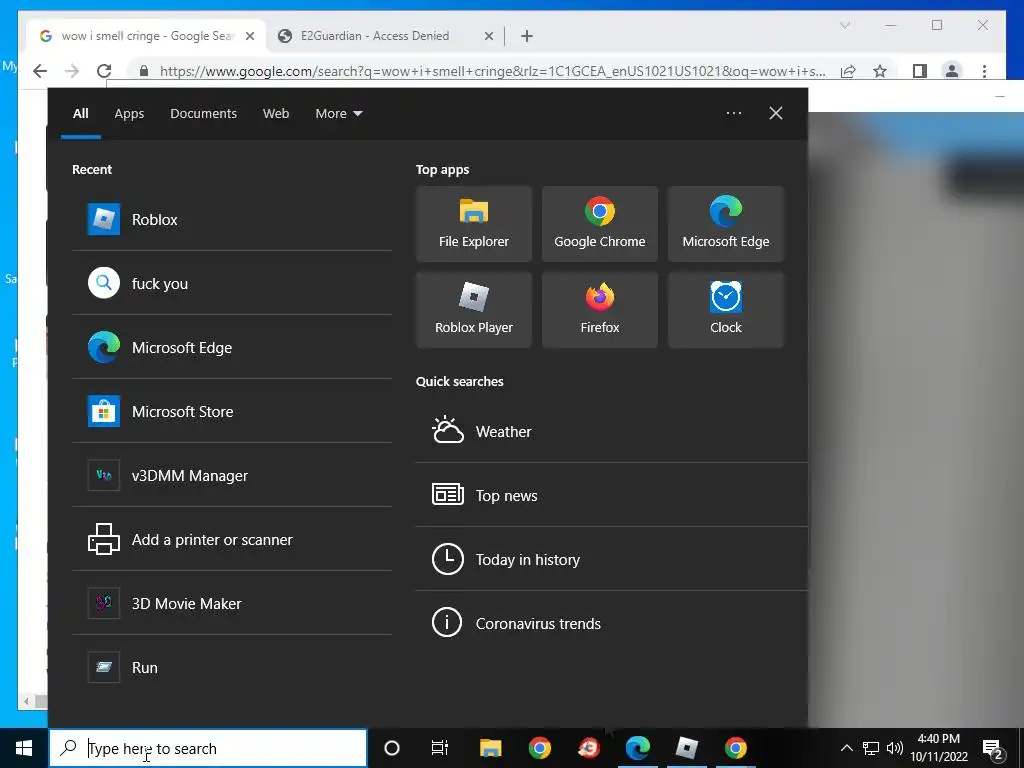This screenshot has height=768, width=1024.
Task: Open the notification action center
Action: pos(993,748)
